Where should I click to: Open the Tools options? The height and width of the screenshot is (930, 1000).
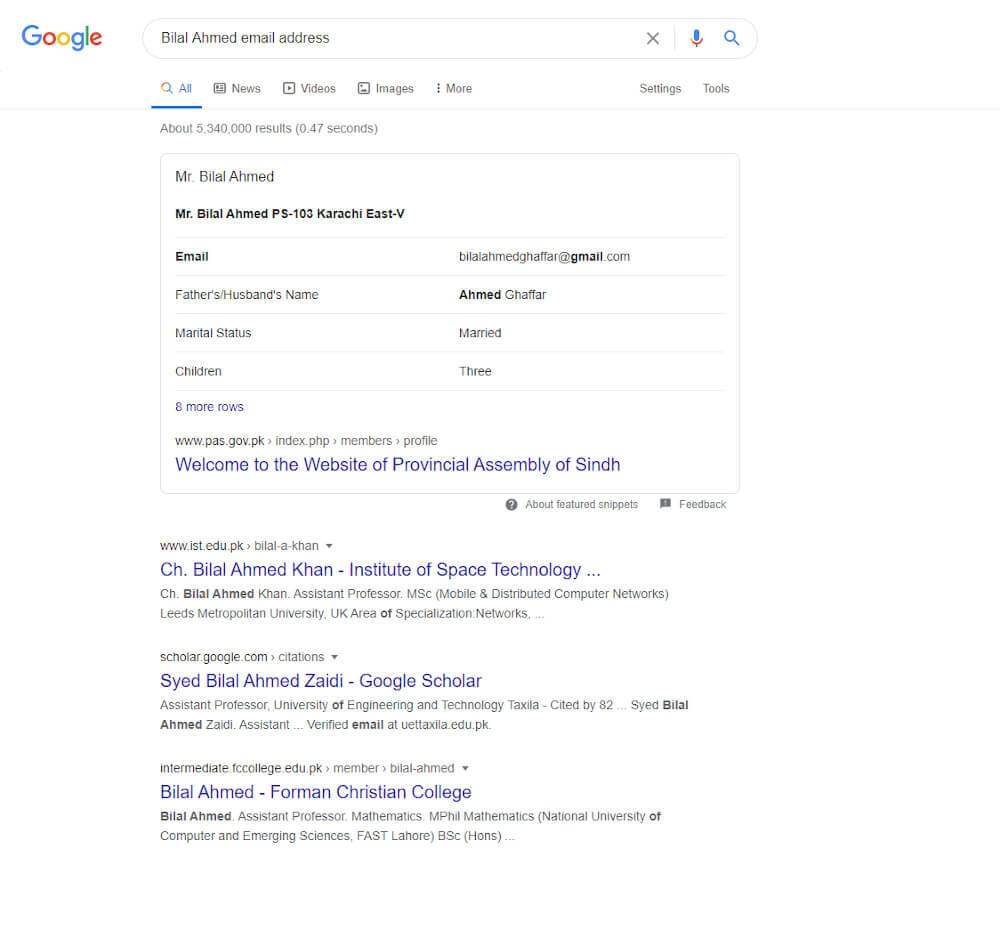[716, 88]
